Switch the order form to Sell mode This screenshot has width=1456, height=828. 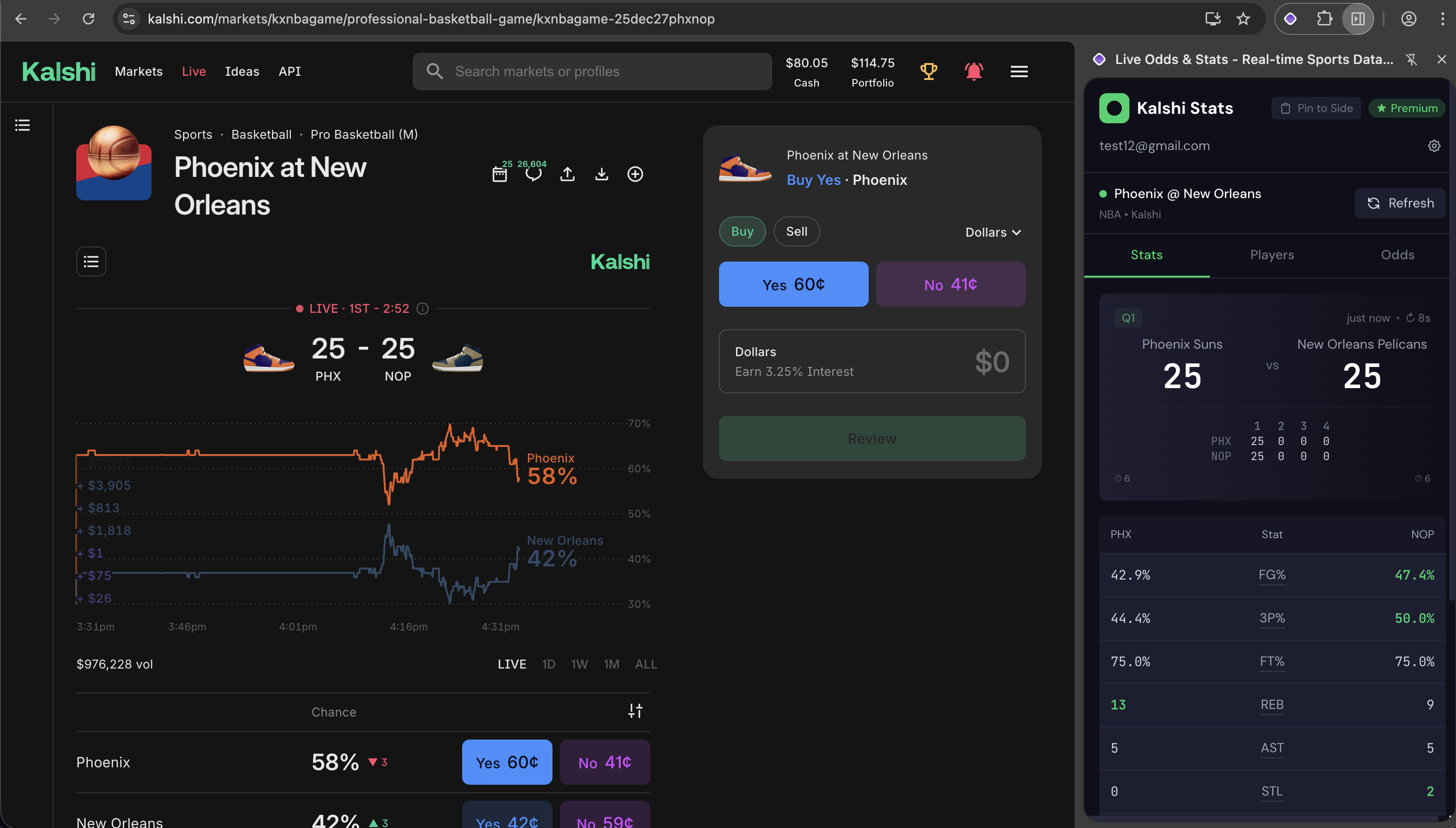point(796,231)
